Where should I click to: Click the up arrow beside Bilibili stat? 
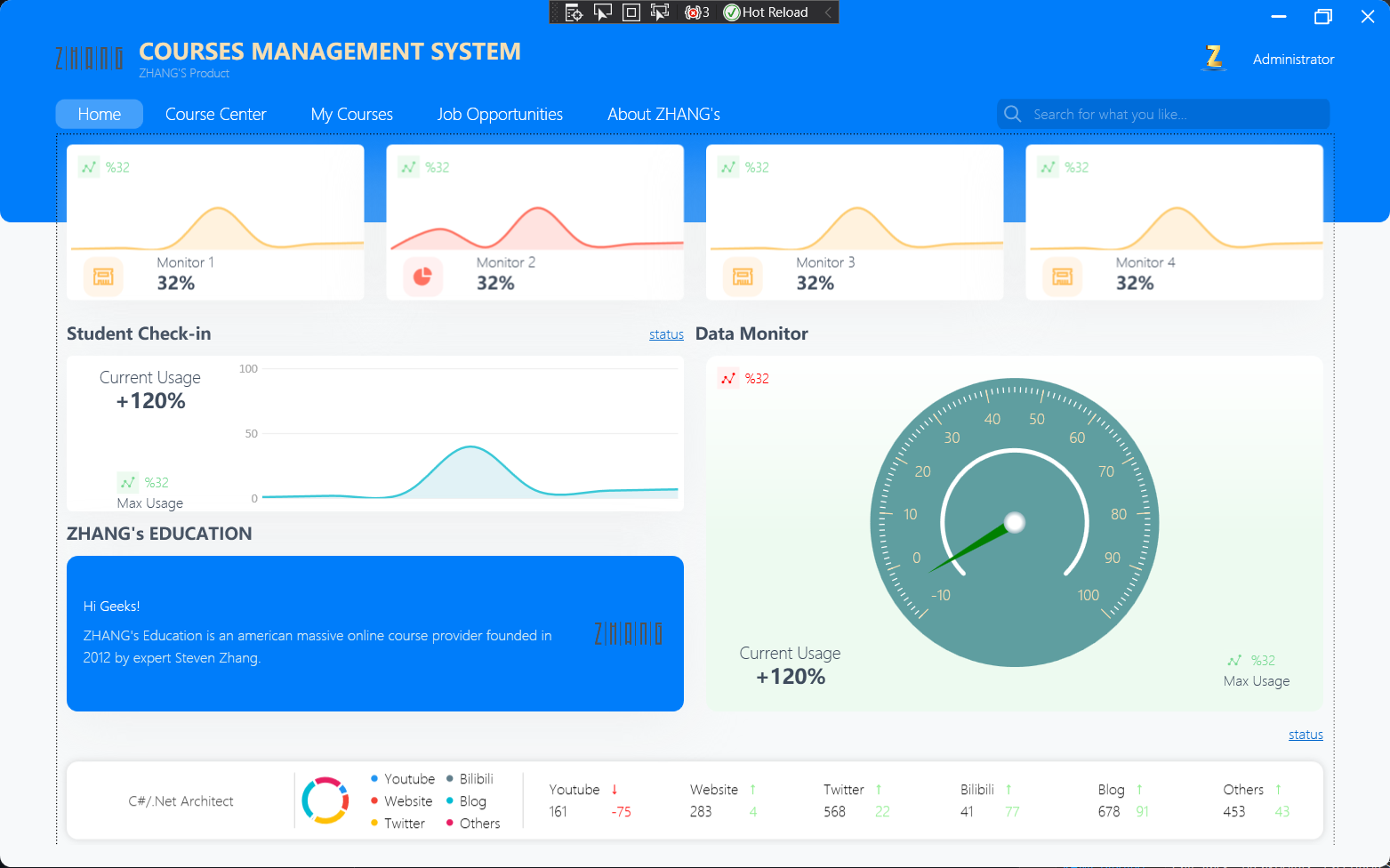pyautogui.click(x=1008, y=790)
